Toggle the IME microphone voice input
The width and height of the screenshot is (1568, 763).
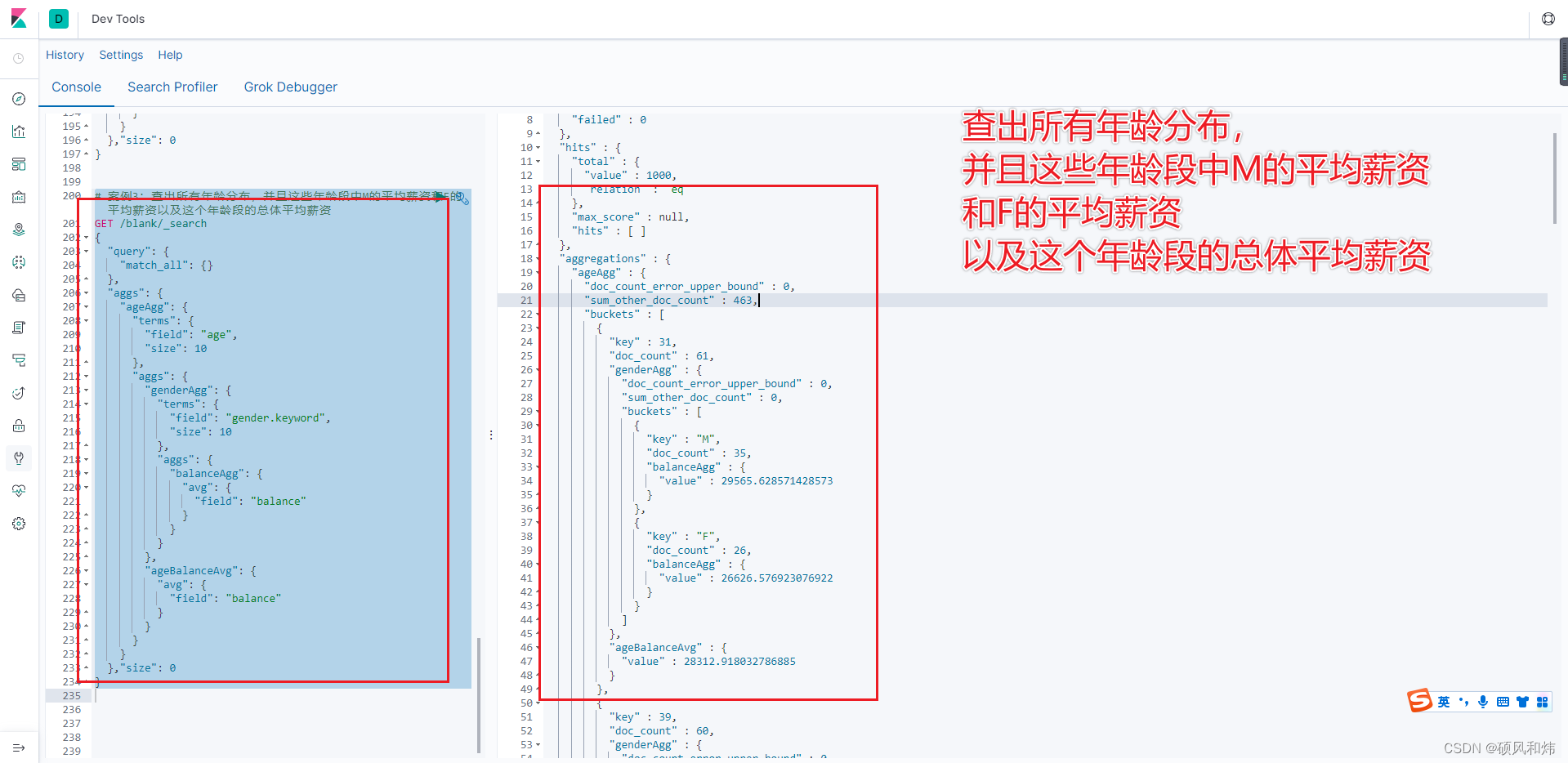(x=1483, y=702)
